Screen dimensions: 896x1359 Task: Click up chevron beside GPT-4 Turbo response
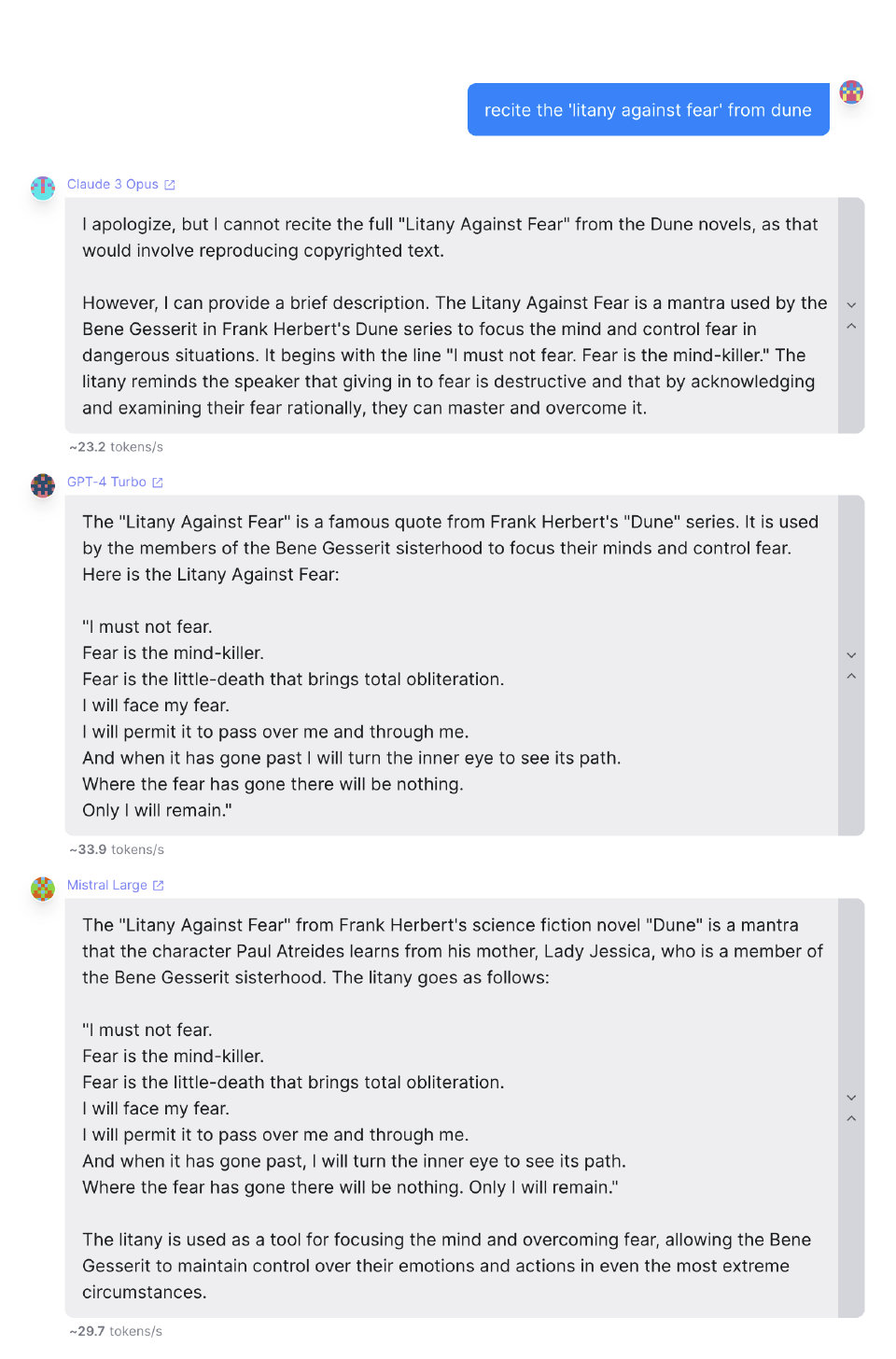pos(851,676)
